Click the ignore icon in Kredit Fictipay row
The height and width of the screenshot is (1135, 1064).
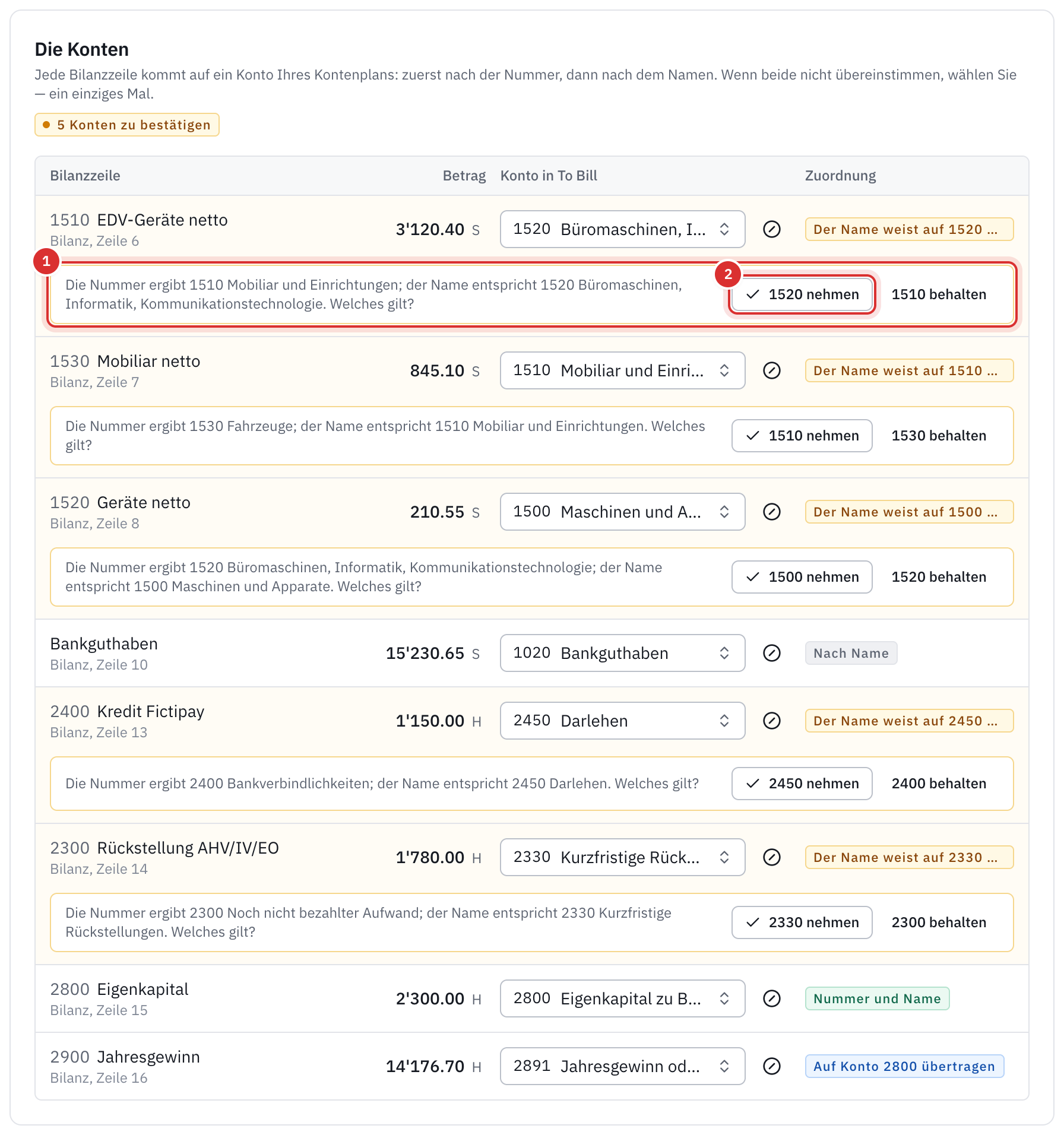pyautogui.click(x=771, y=721)
